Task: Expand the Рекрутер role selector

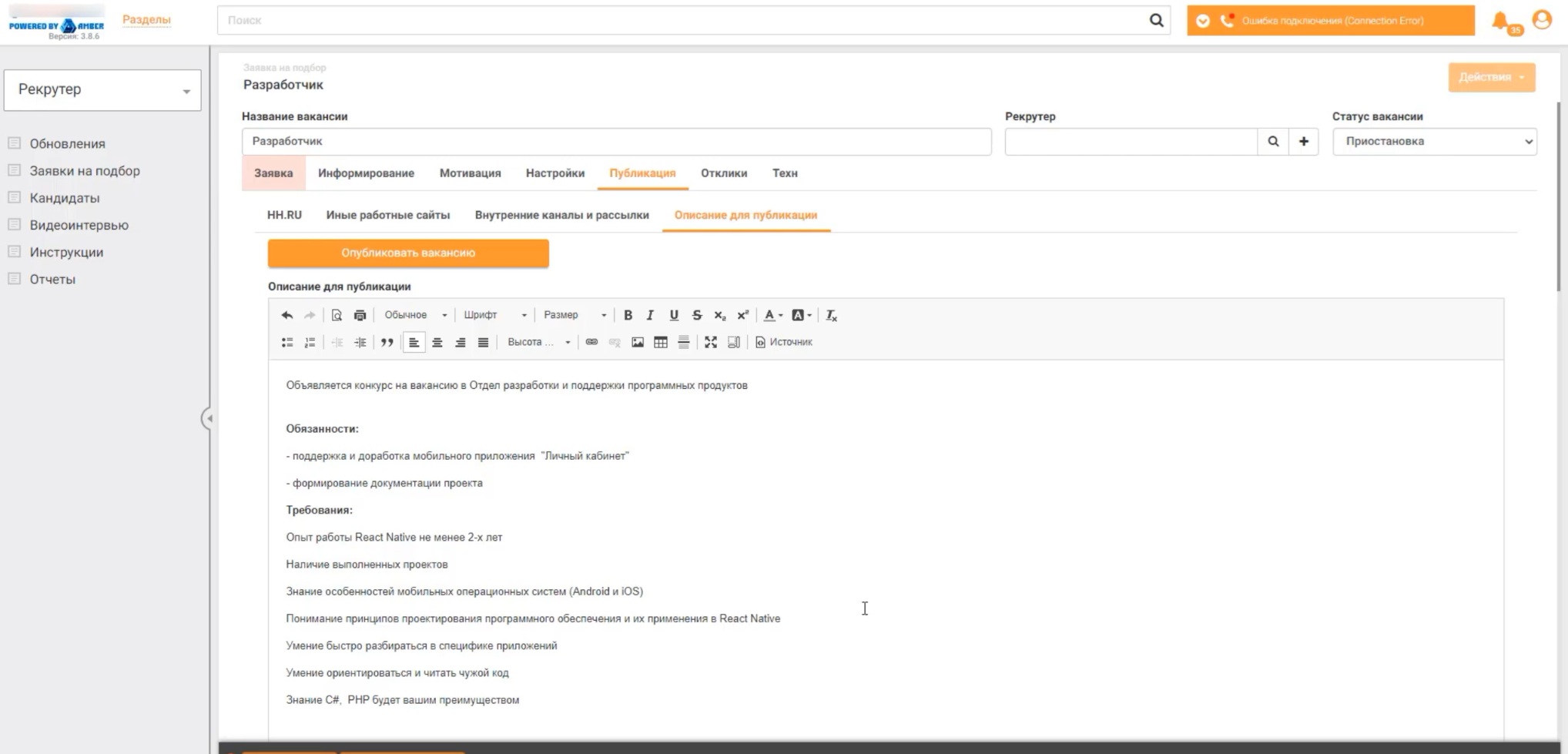Action: [x=102, y=90]
